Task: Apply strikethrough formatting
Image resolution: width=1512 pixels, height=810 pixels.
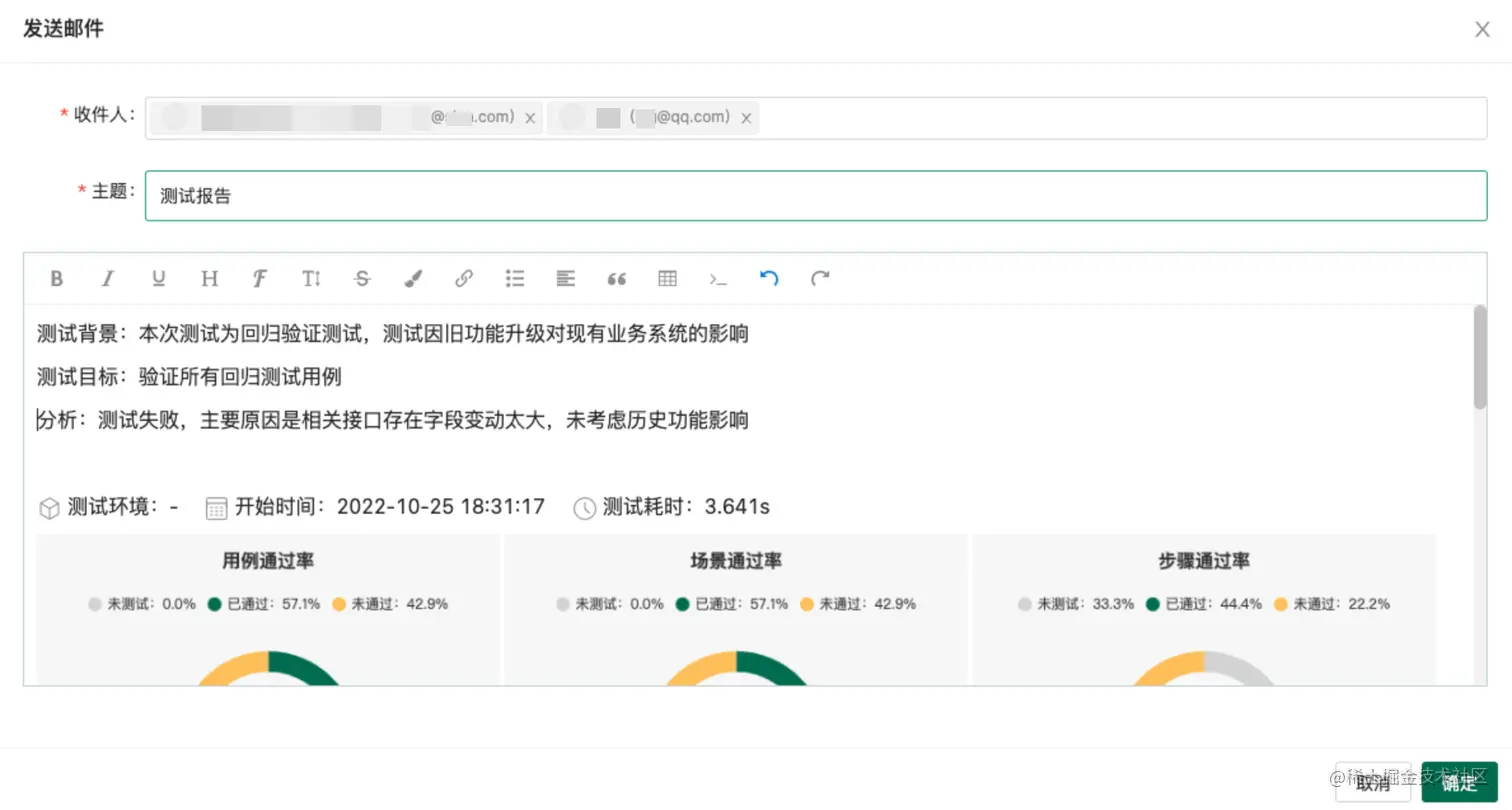Action: (x=362, y=279)
